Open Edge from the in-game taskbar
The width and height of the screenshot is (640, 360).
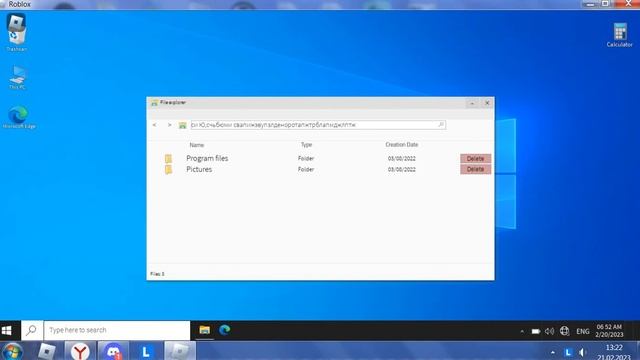tap(224, 330)
